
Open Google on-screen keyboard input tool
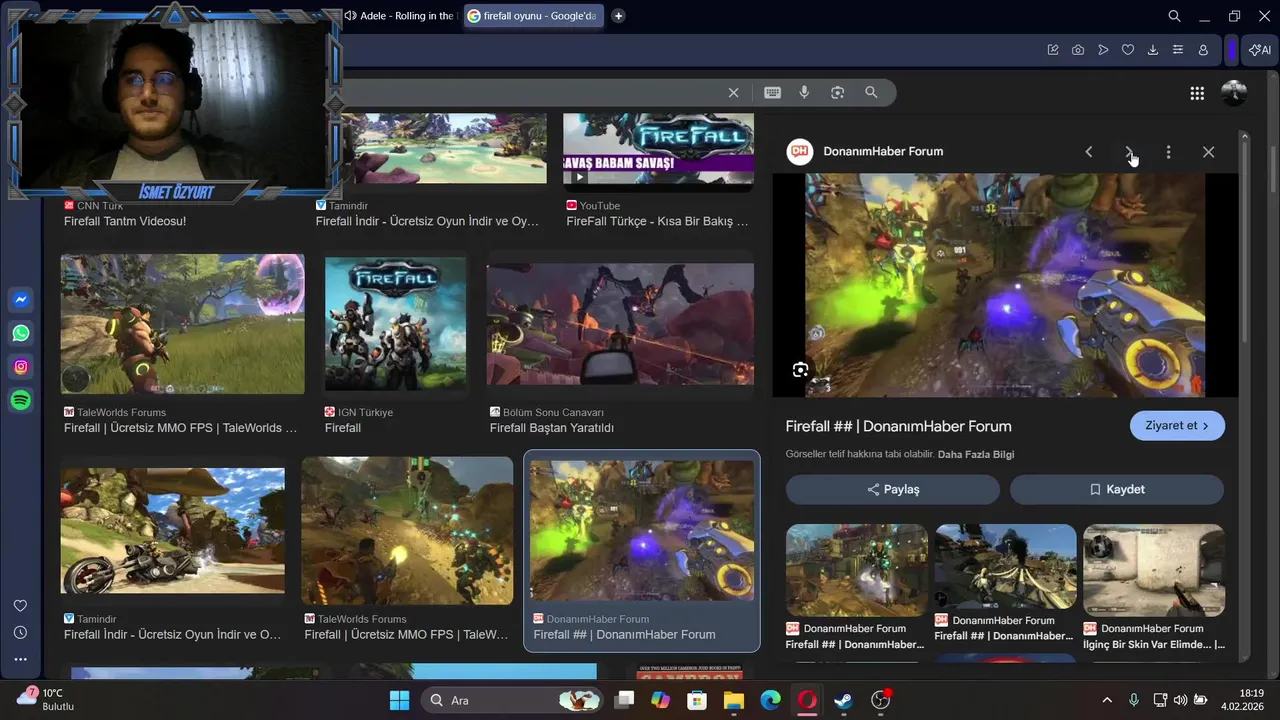pyautogui.click(x=772, y=92)
